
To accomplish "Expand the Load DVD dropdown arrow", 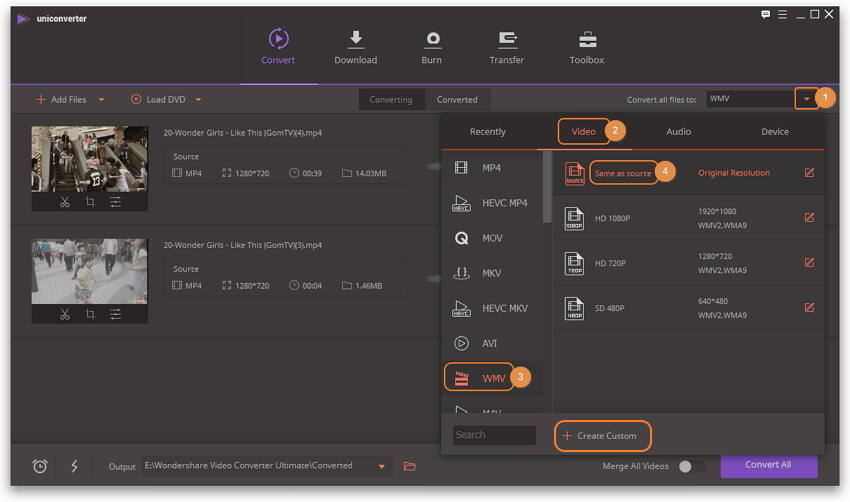I will point(198,100).
